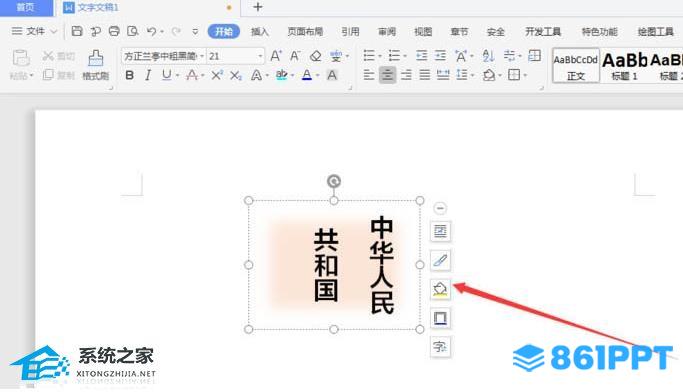Switch to the 插入 ribbon tab
683x392 pixels.
[x=260, y=31]
